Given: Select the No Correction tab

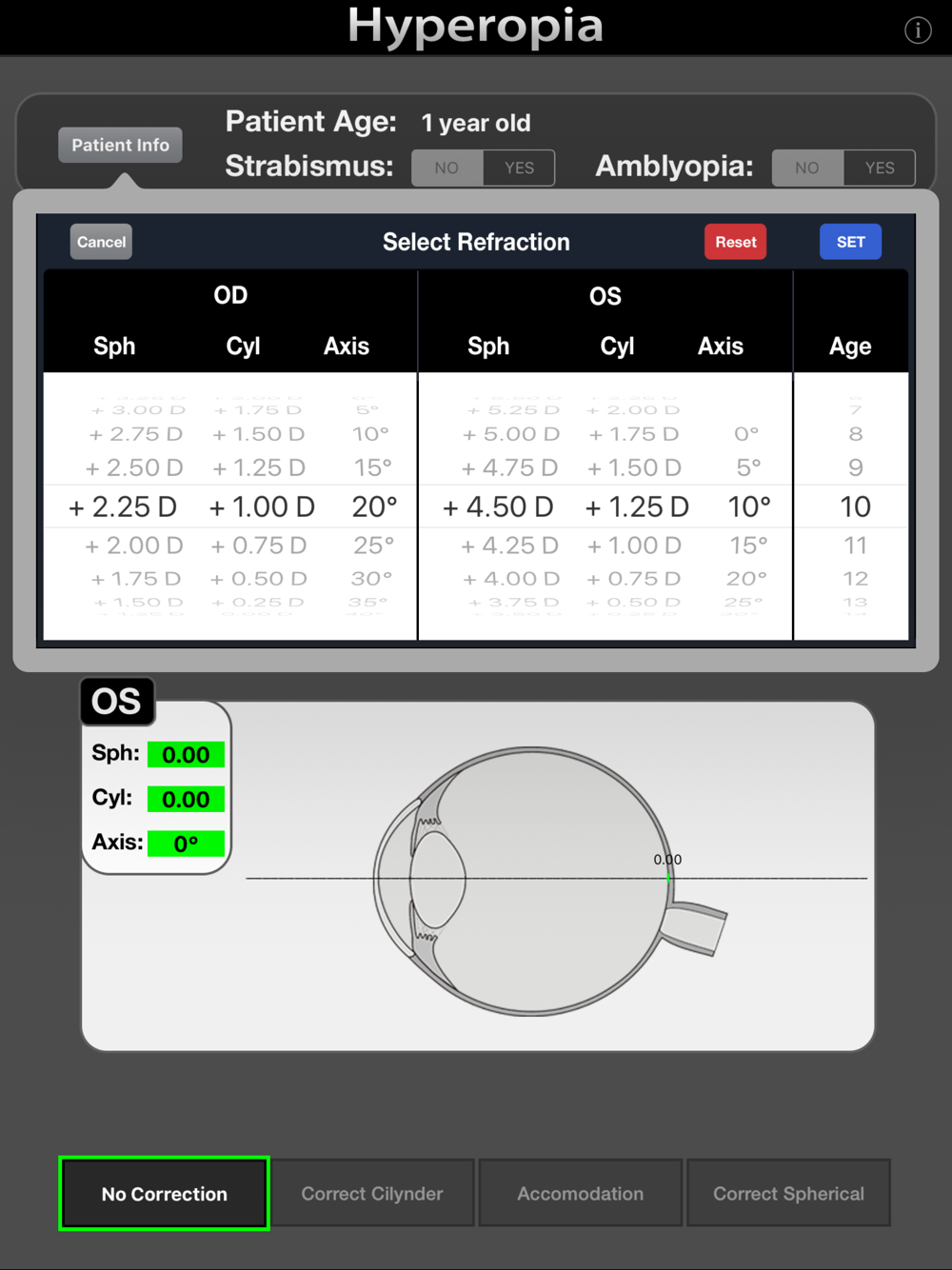Looking at the screenshot, I should tap(164, 1194).
